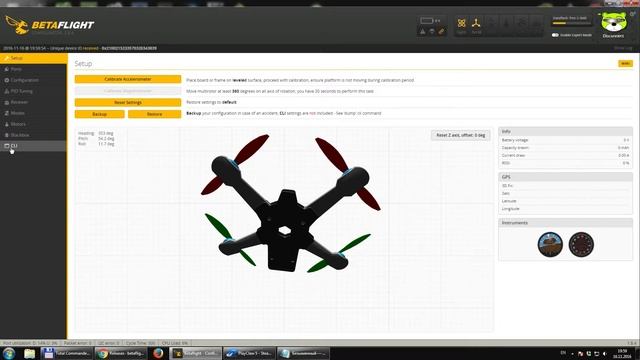Click the 3D Fix row in GPS
This screenshot has width=640, height=360.
(565, 186)
